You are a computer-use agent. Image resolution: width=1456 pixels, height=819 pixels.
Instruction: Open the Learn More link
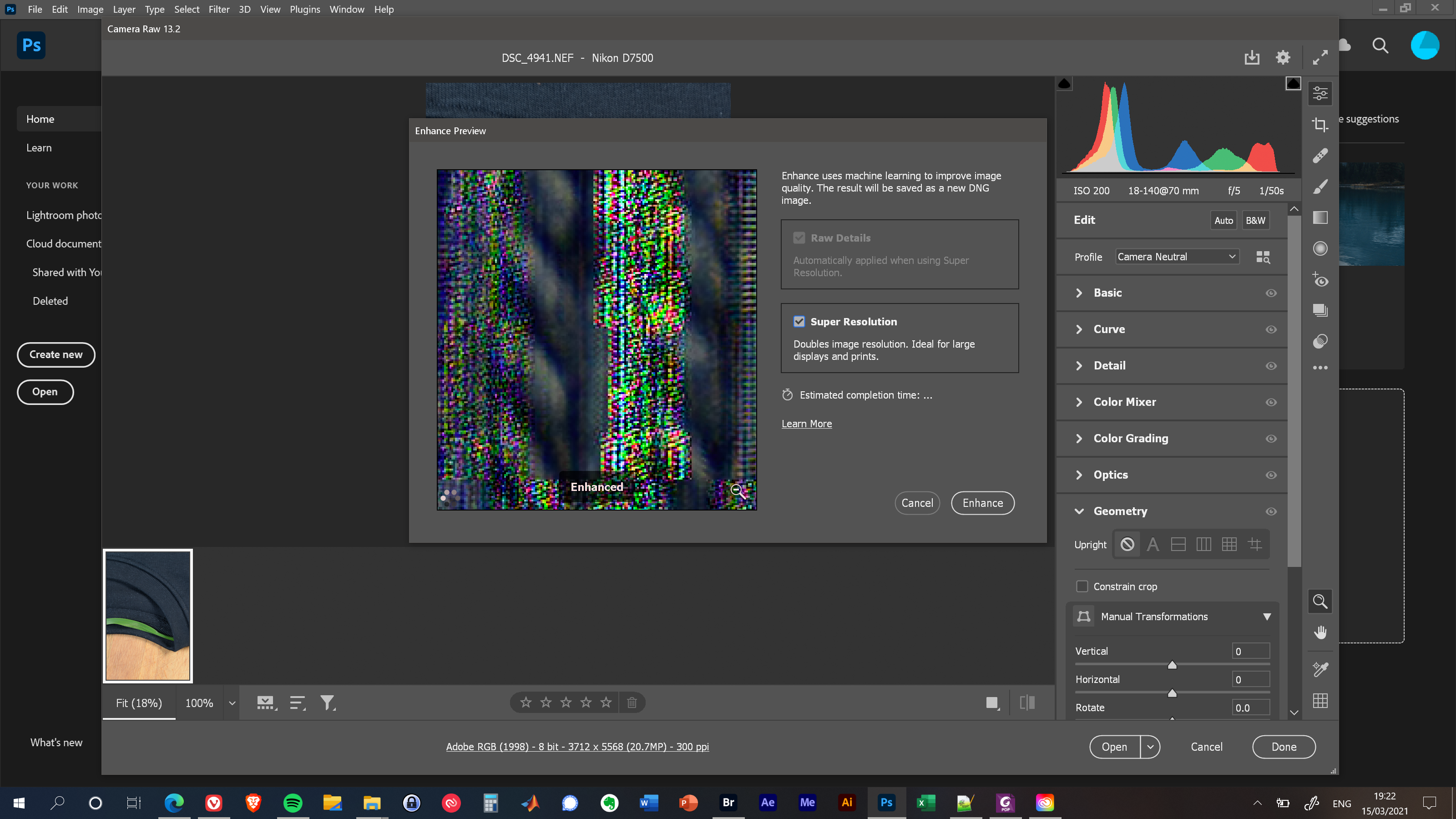(x=807, y=424)
